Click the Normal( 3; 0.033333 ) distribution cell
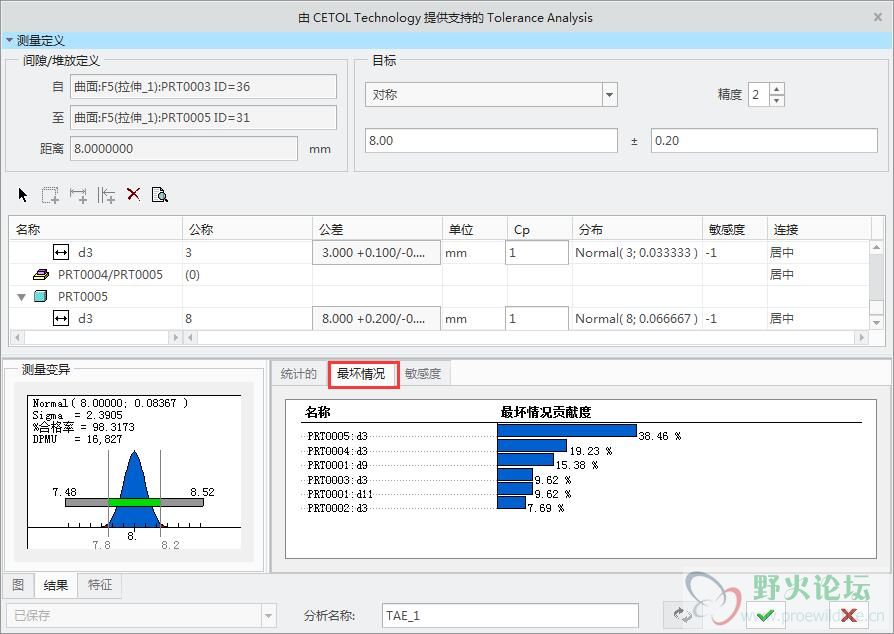 636,252
